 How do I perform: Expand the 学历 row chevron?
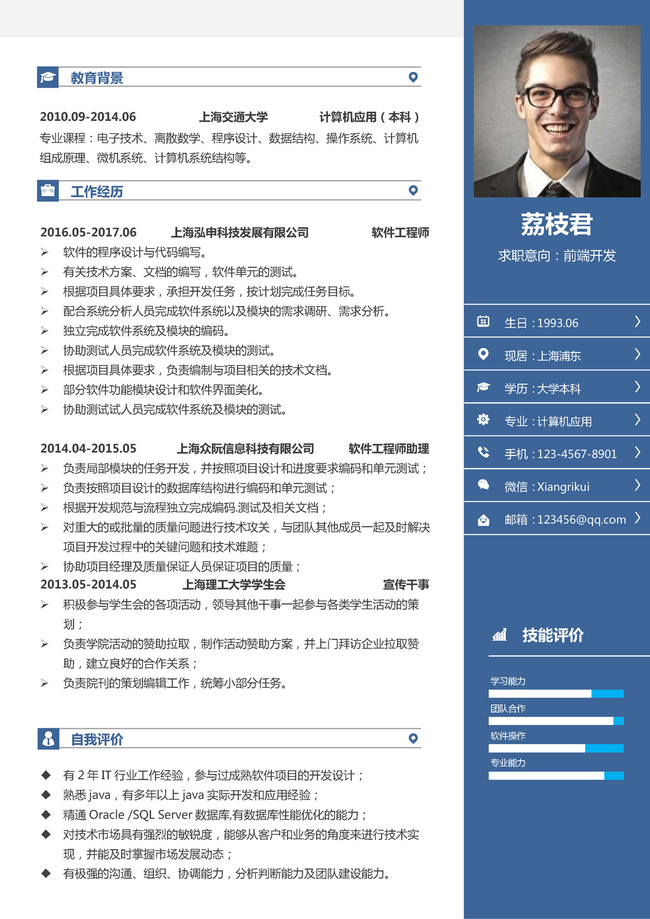(638, 387)
